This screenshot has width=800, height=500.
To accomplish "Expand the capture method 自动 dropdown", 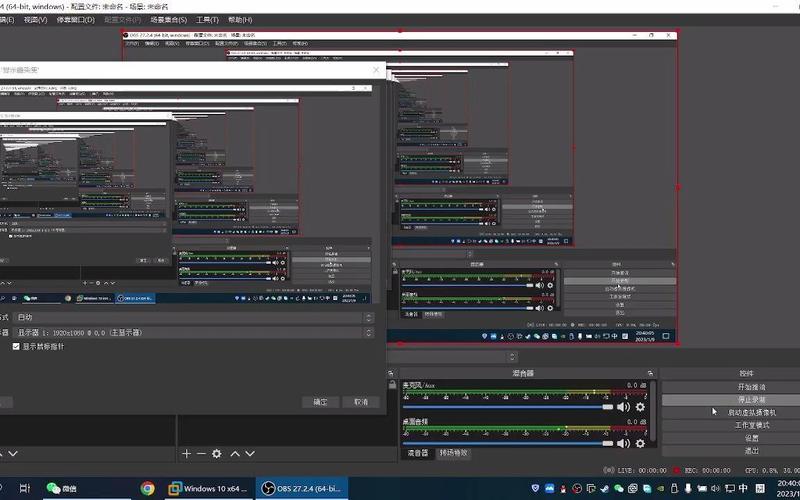I will point(190,317).
